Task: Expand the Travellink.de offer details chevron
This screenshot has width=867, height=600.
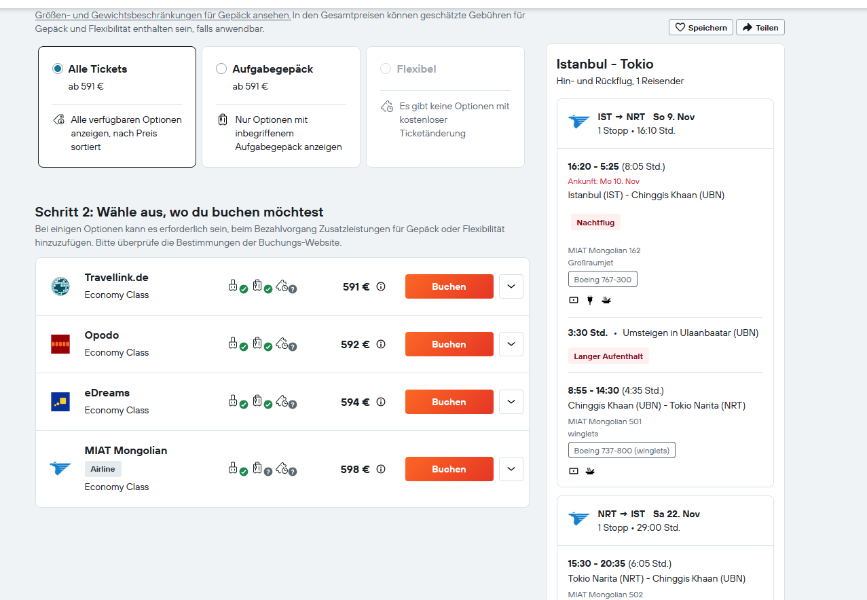Action: click(x=511, y=286)
